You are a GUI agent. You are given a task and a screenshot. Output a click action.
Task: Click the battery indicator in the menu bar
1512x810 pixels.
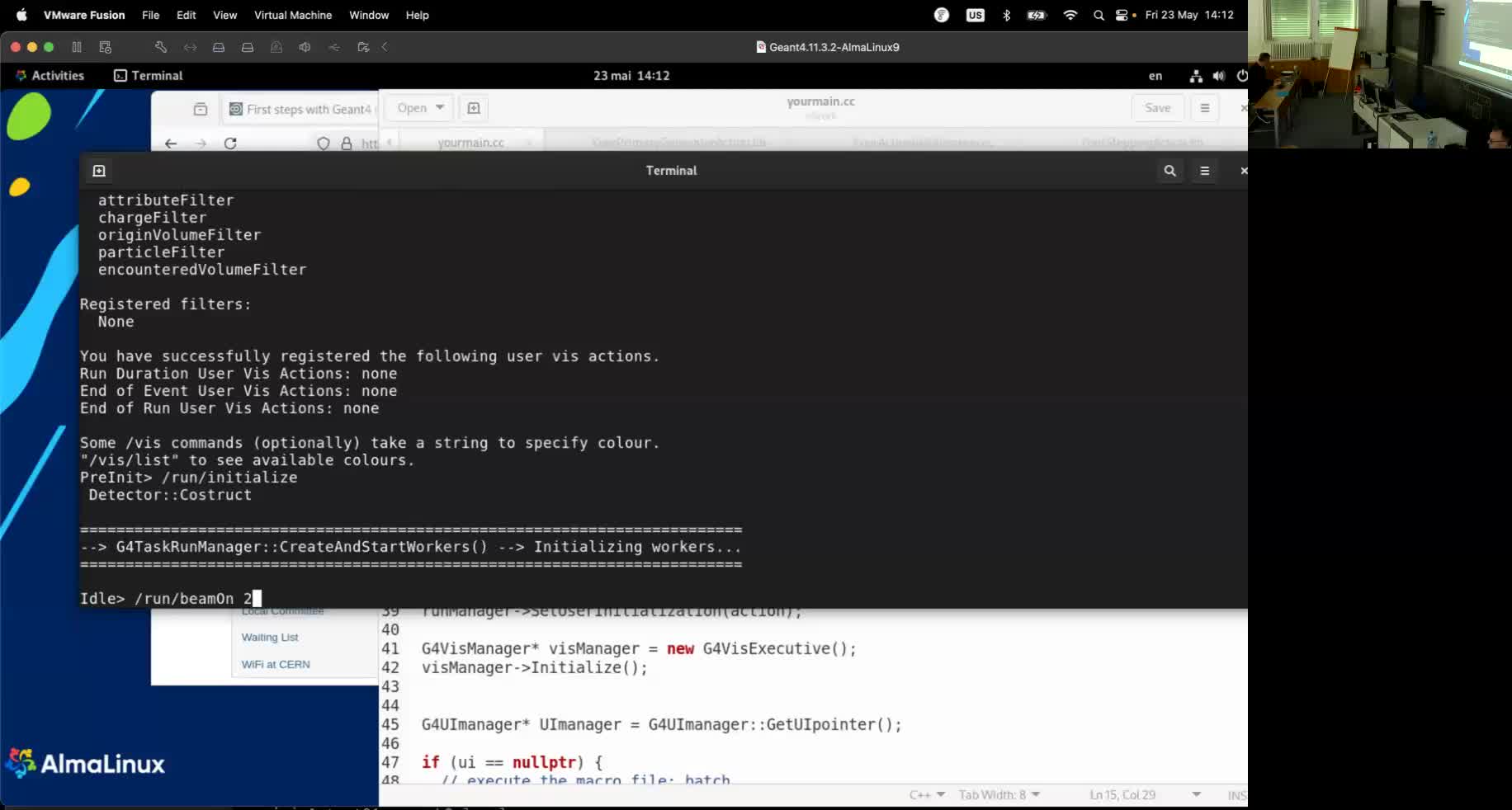pyautogui.click(x=1036, y=15)
